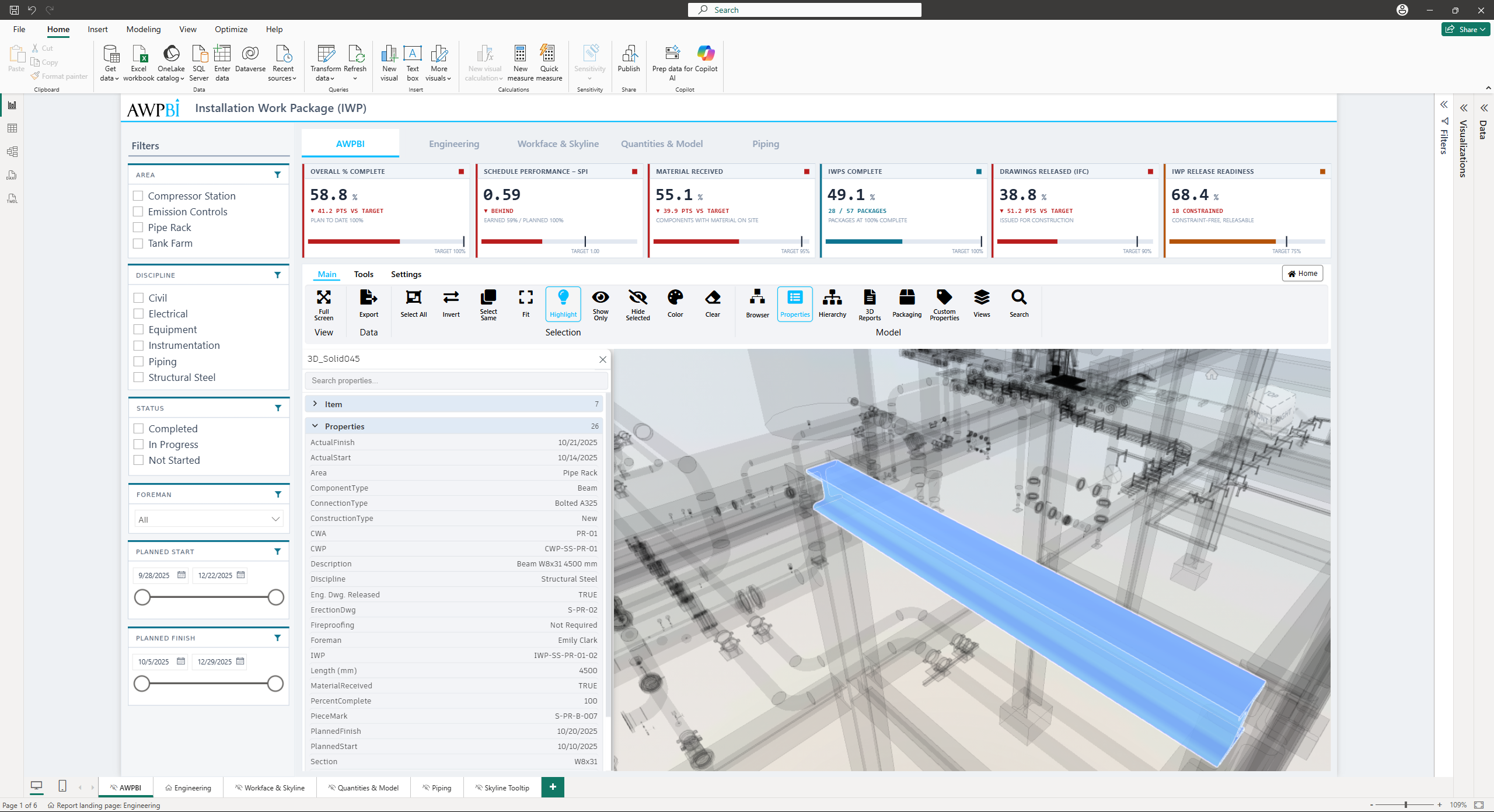Open the model Browser tool

tap(758, 304)
